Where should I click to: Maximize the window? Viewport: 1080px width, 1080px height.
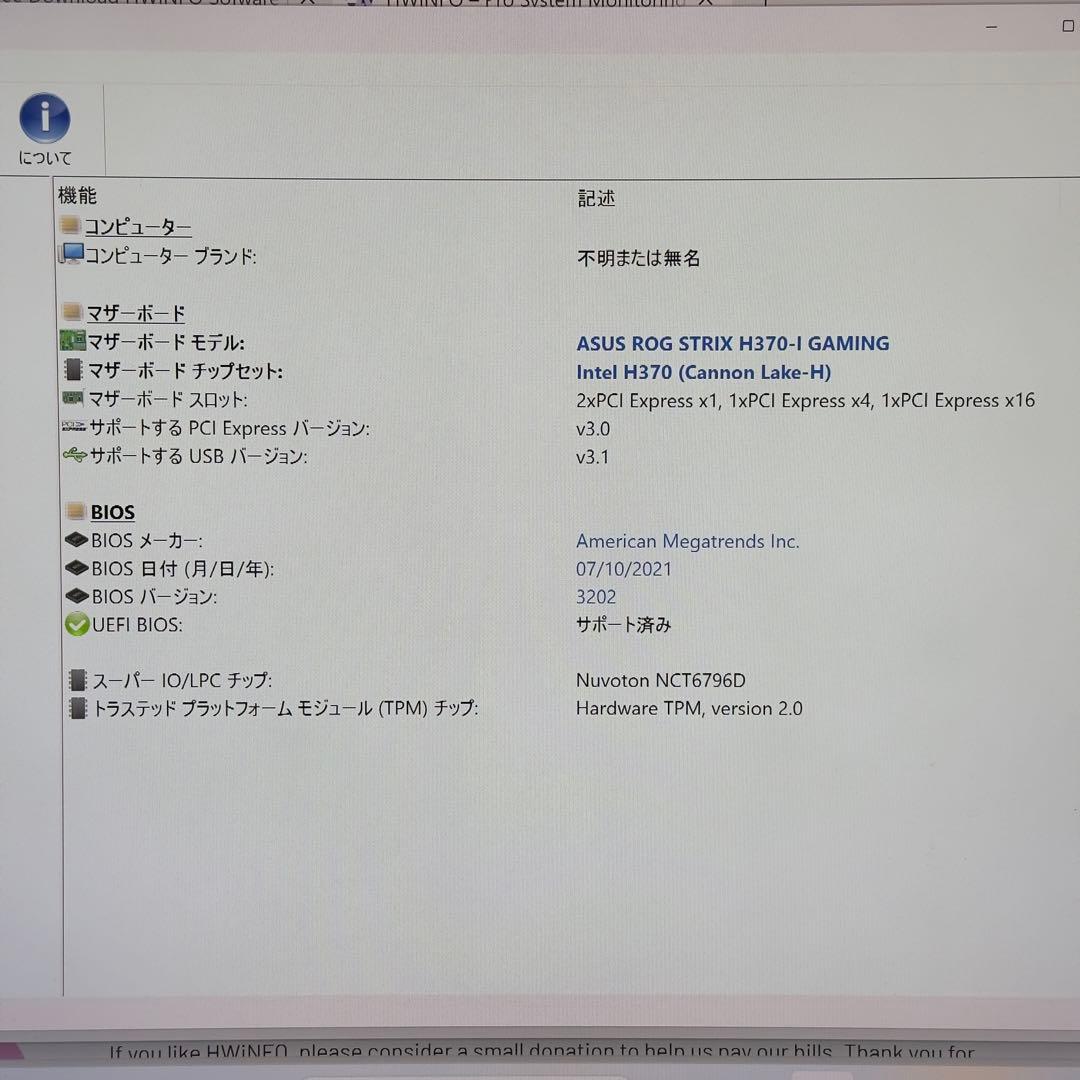(1068, 26)
